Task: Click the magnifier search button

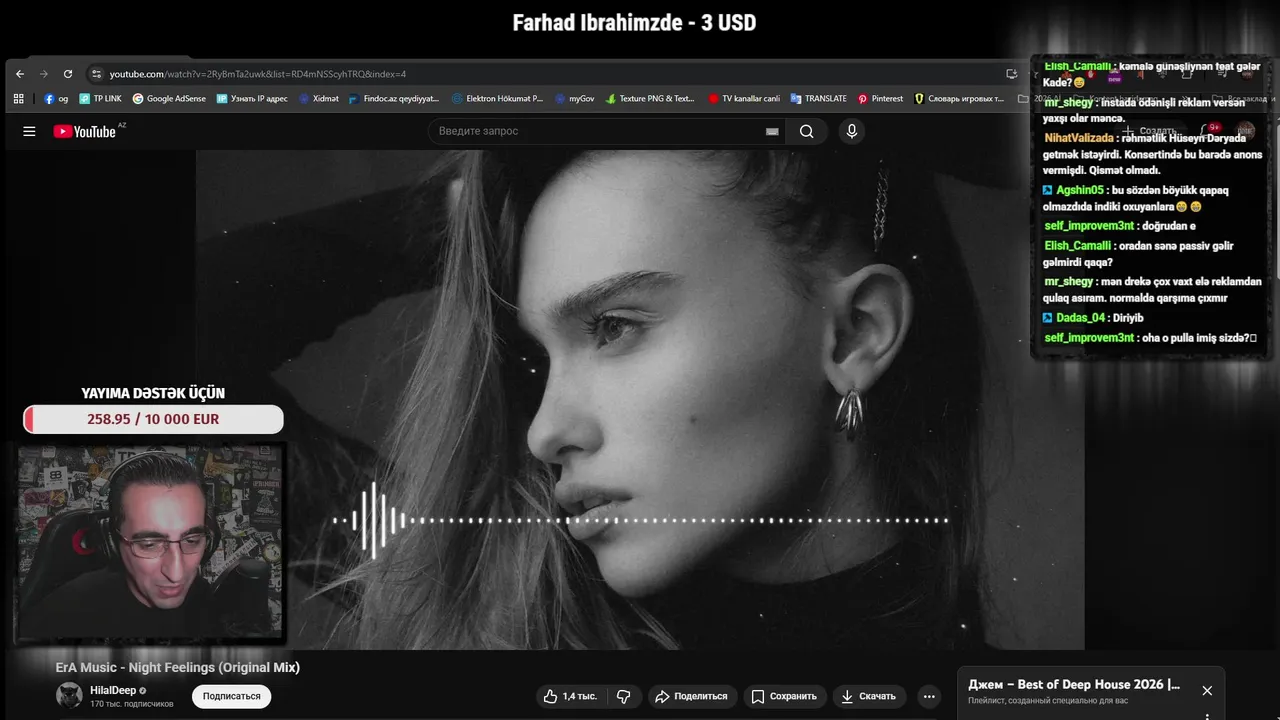Action: tap(806, 131)
